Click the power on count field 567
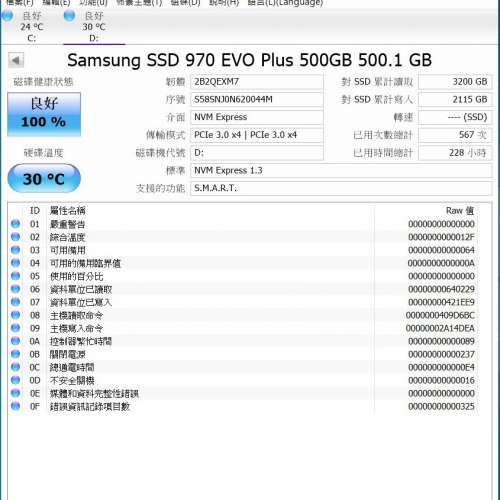Viewport: 500px width, 500px height. coord(455,135)
